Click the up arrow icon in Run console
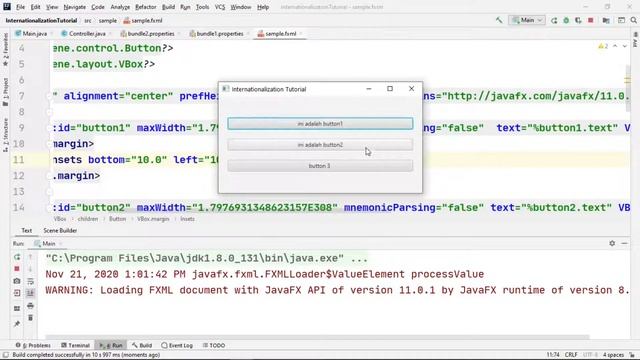This screenshot has height=360, width=640. pos(30,257)
